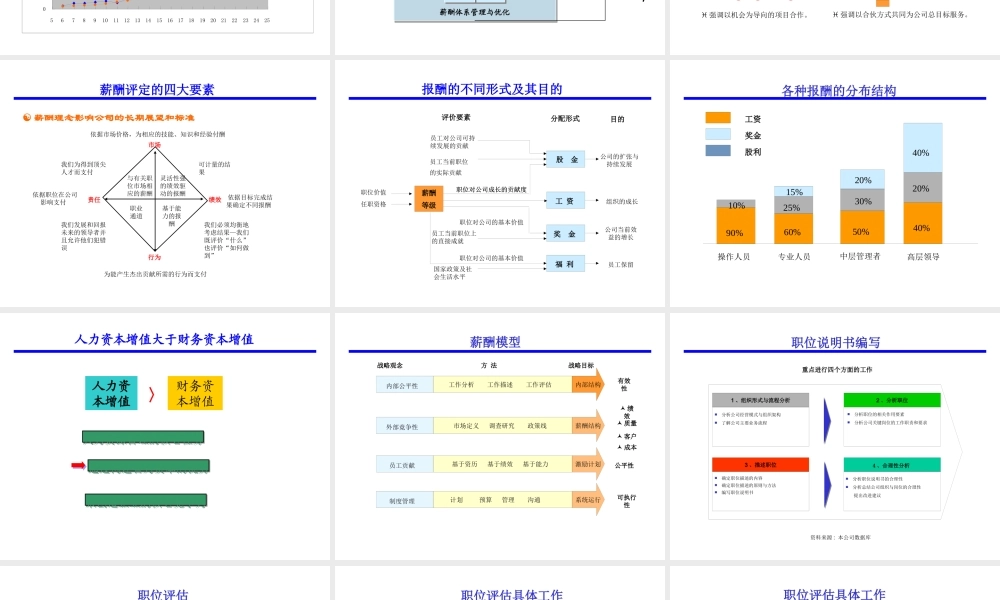Select the 各种报酬的分布结构 slide title
1000x600 pixels.
(x=838, y=90)
